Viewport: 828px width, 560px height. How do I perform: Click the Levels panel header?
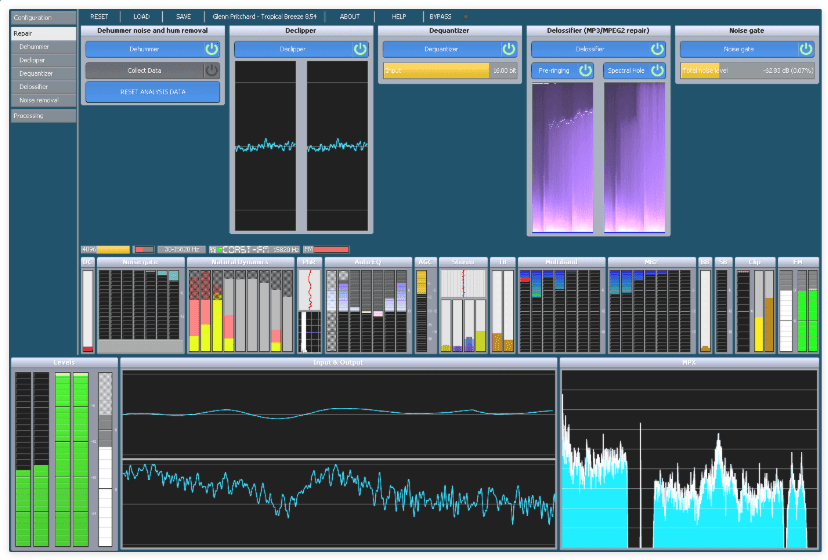coord(64,362)
